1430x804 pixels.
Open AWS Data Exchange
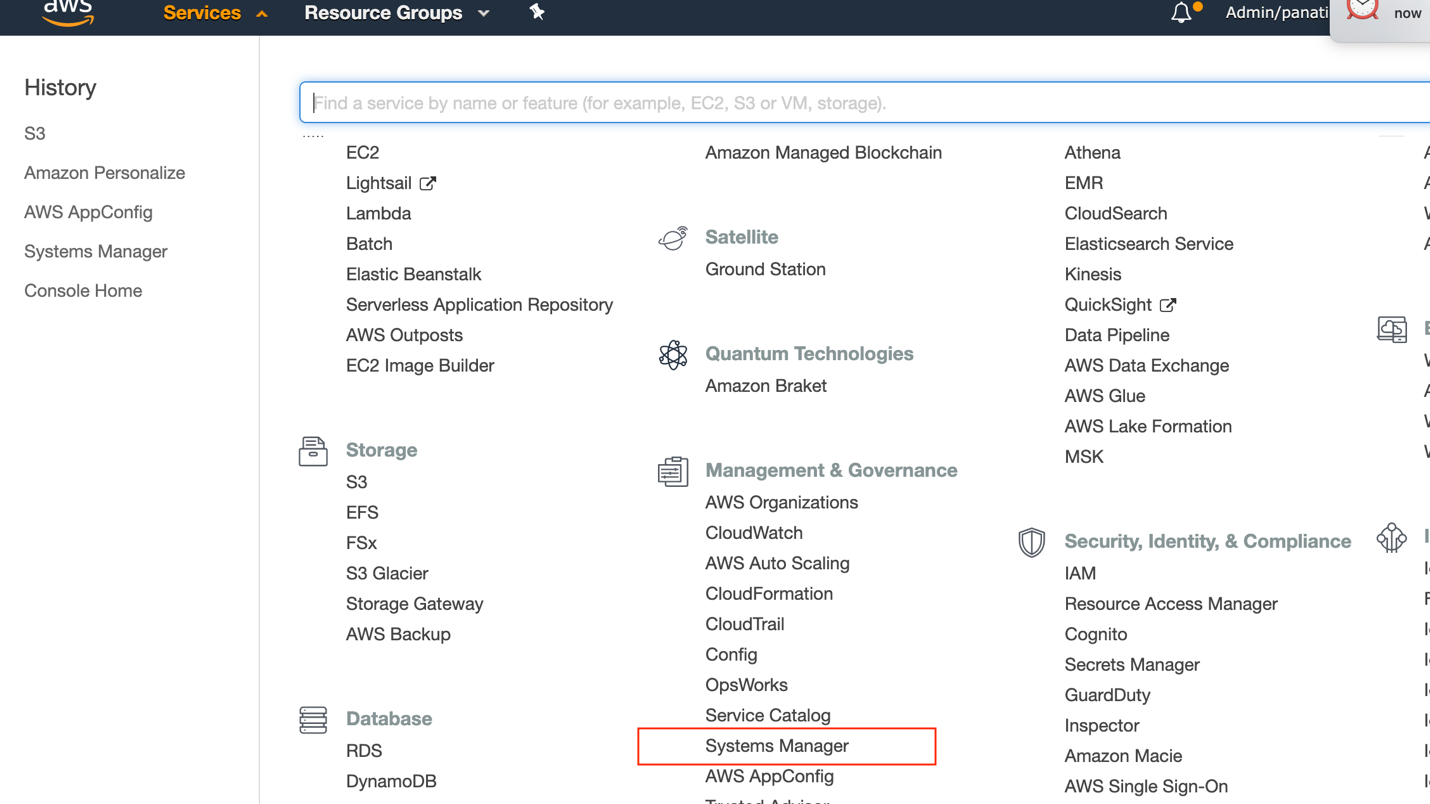(1147, 366)
